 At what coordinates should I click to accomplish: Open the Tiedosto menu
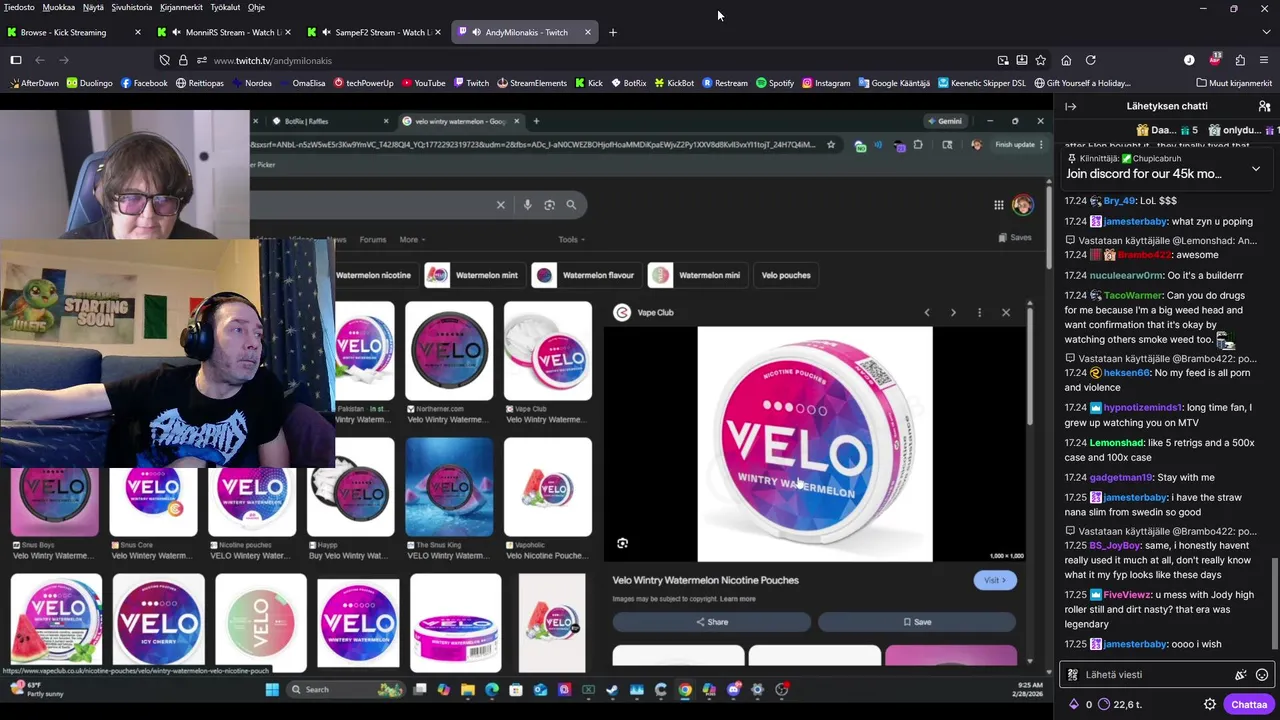[19, 7]
